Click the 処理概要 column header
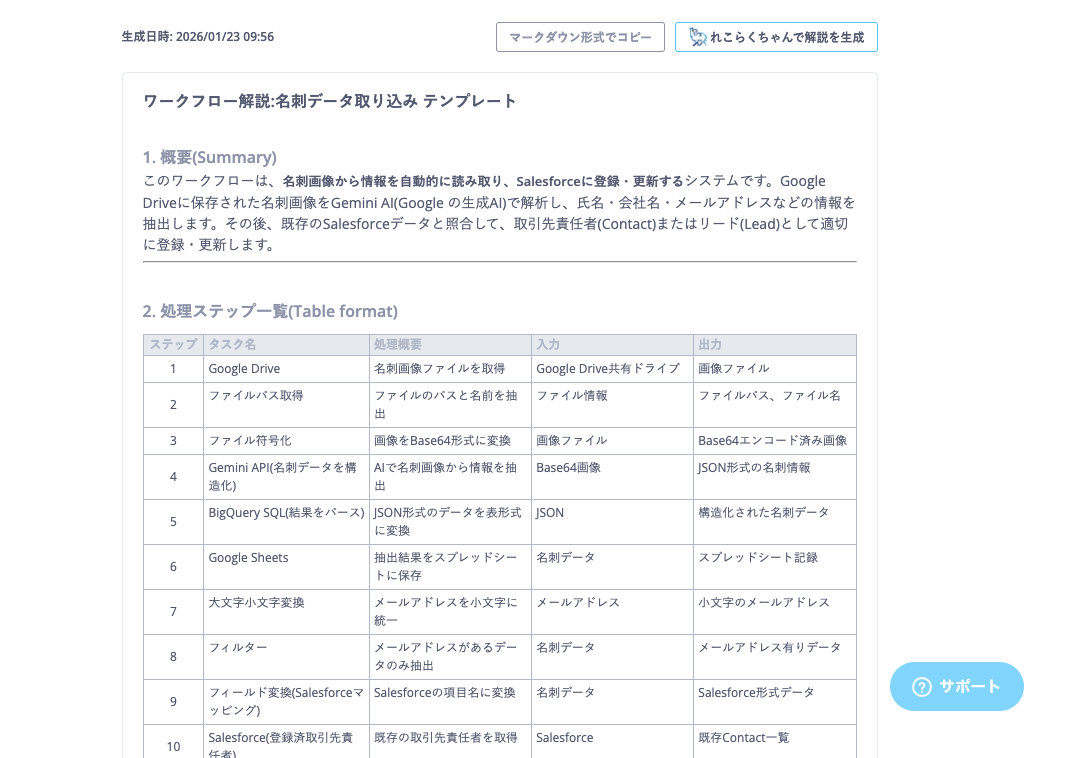The image size is (1068, 758). pos(398,344)
